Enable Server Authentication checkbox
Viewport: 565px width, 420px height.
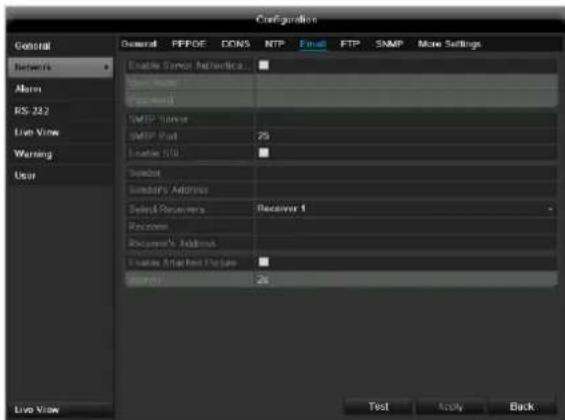pyautogui.click(x=264, y=65)
